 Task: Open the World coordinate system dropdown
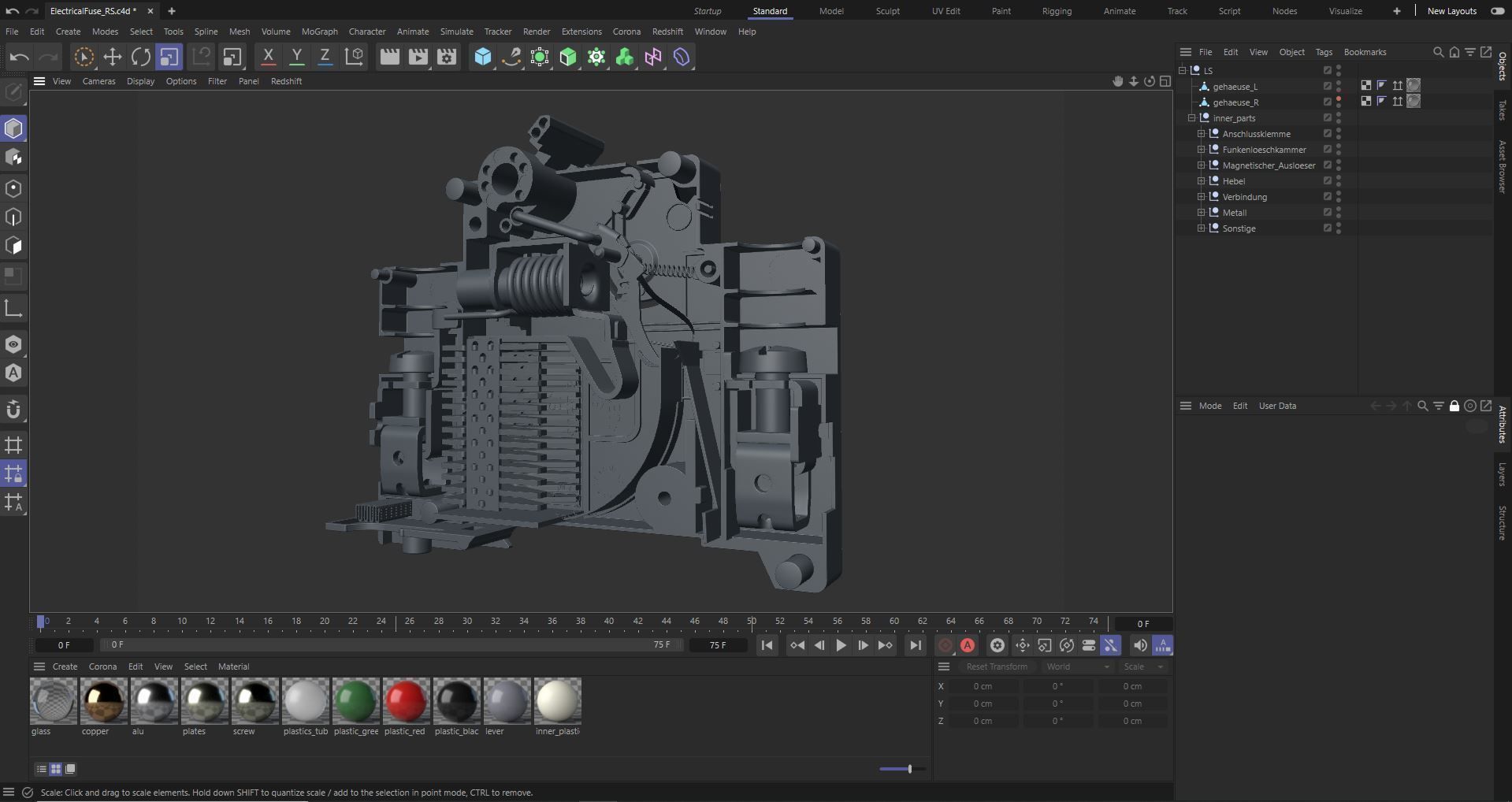1077,666
